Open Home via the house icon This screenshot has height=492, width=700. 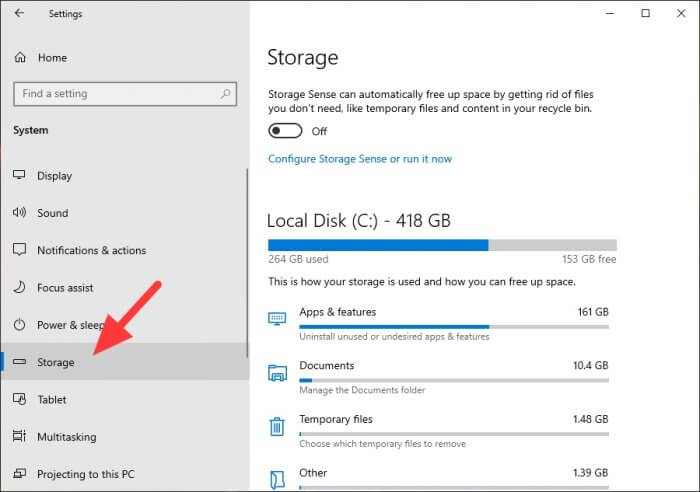(x=20, y=58)
